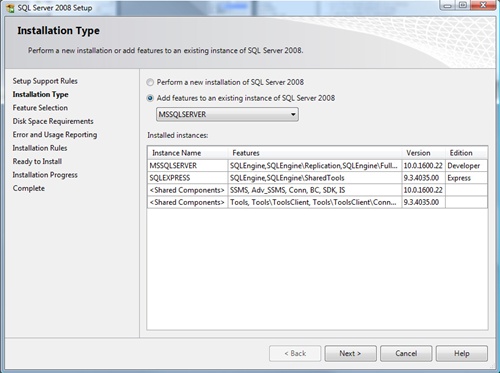This screenshot has width=500, height=373.
Task: Select Add features to existing instance radio
Action: coord(150,98)
